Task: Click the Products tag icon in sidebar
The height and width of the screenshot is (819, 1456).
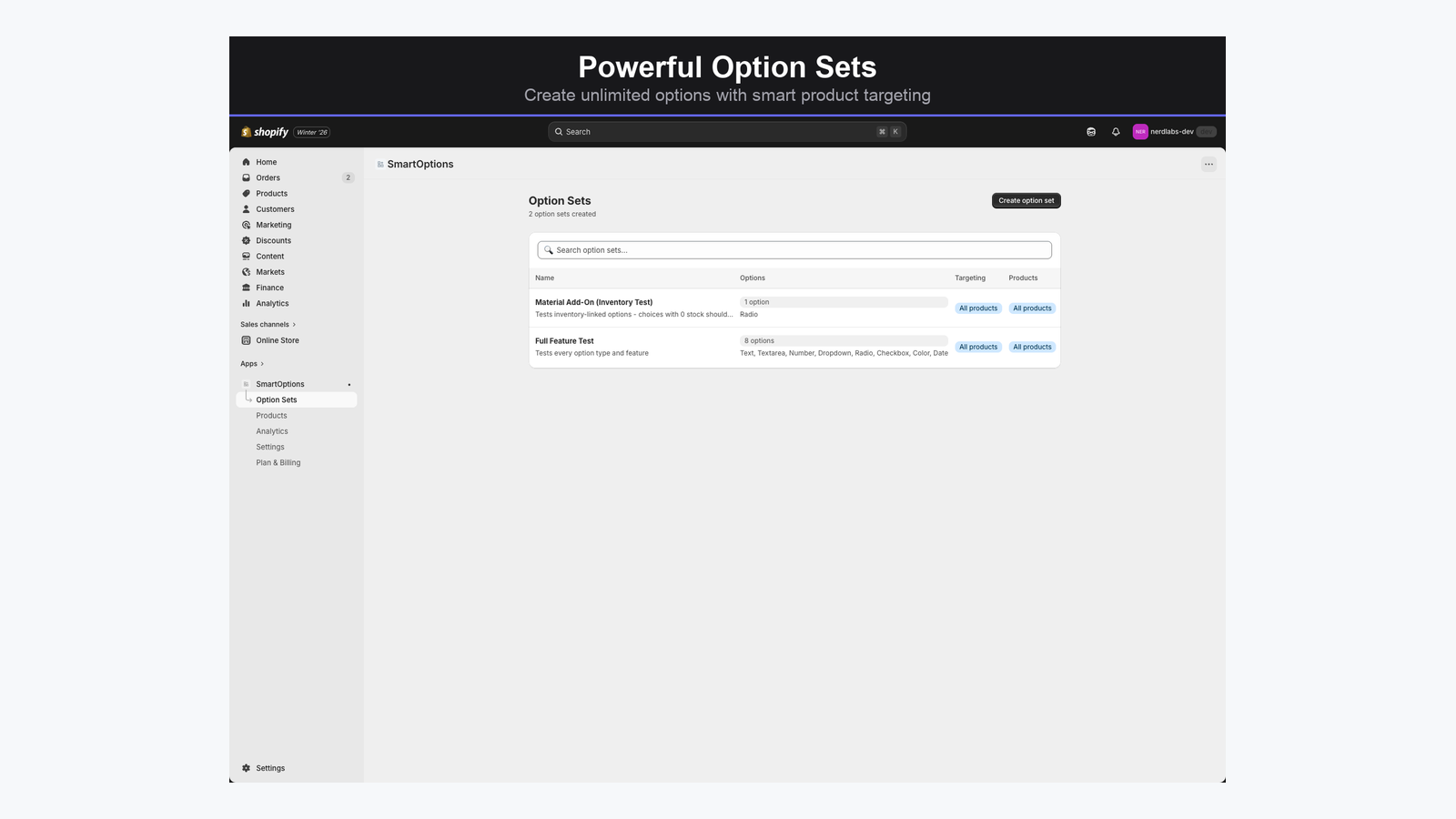Action: [x=246, y=193]
